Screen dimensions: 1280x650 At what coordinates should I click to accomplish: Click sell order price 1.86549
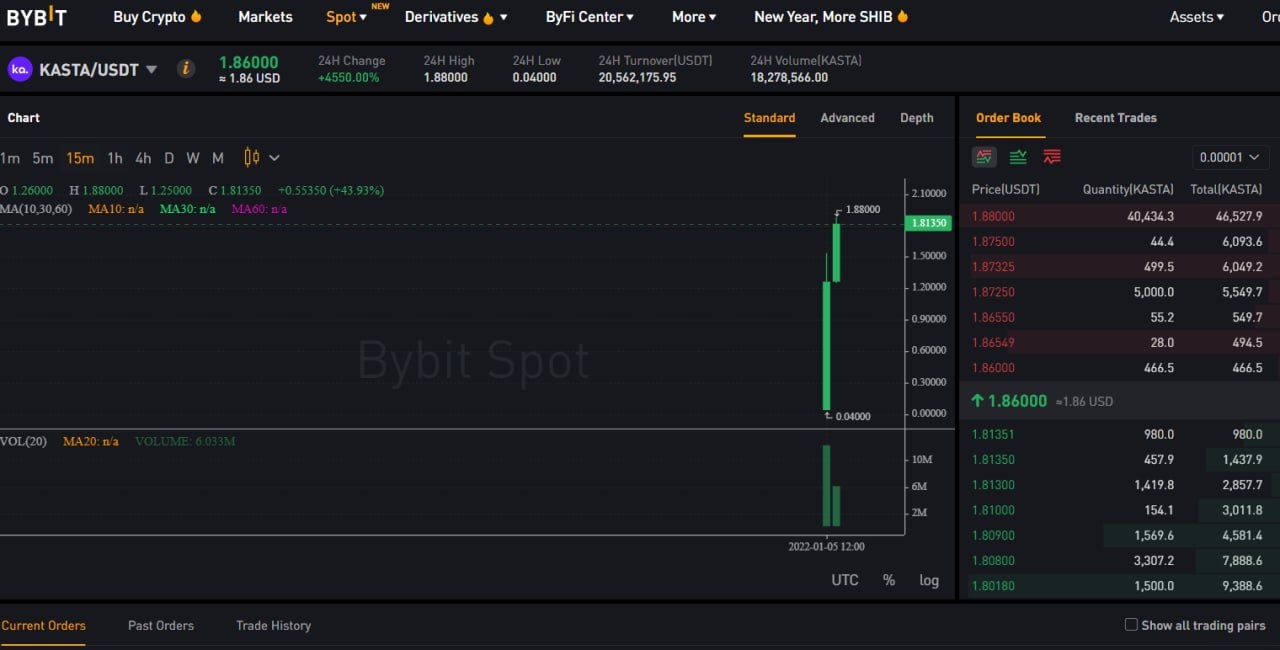coord(993,343)
